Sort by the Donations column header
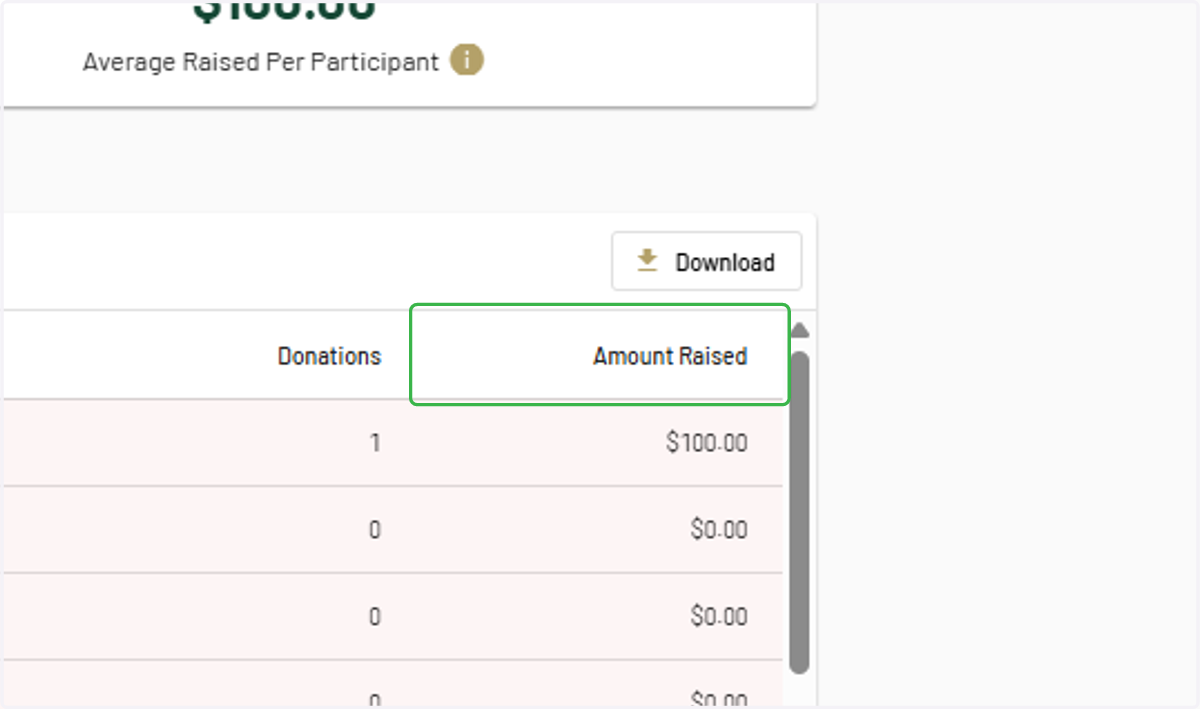 (x=329, y=356)
